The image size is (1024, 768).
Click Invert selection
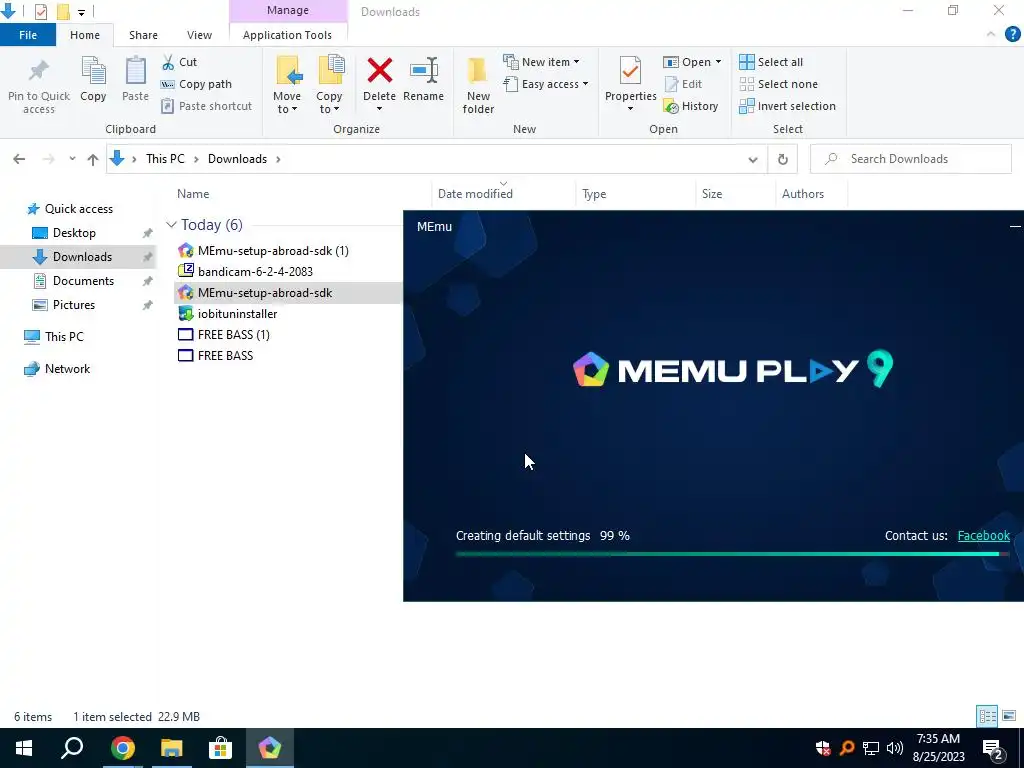click(787, 106)
